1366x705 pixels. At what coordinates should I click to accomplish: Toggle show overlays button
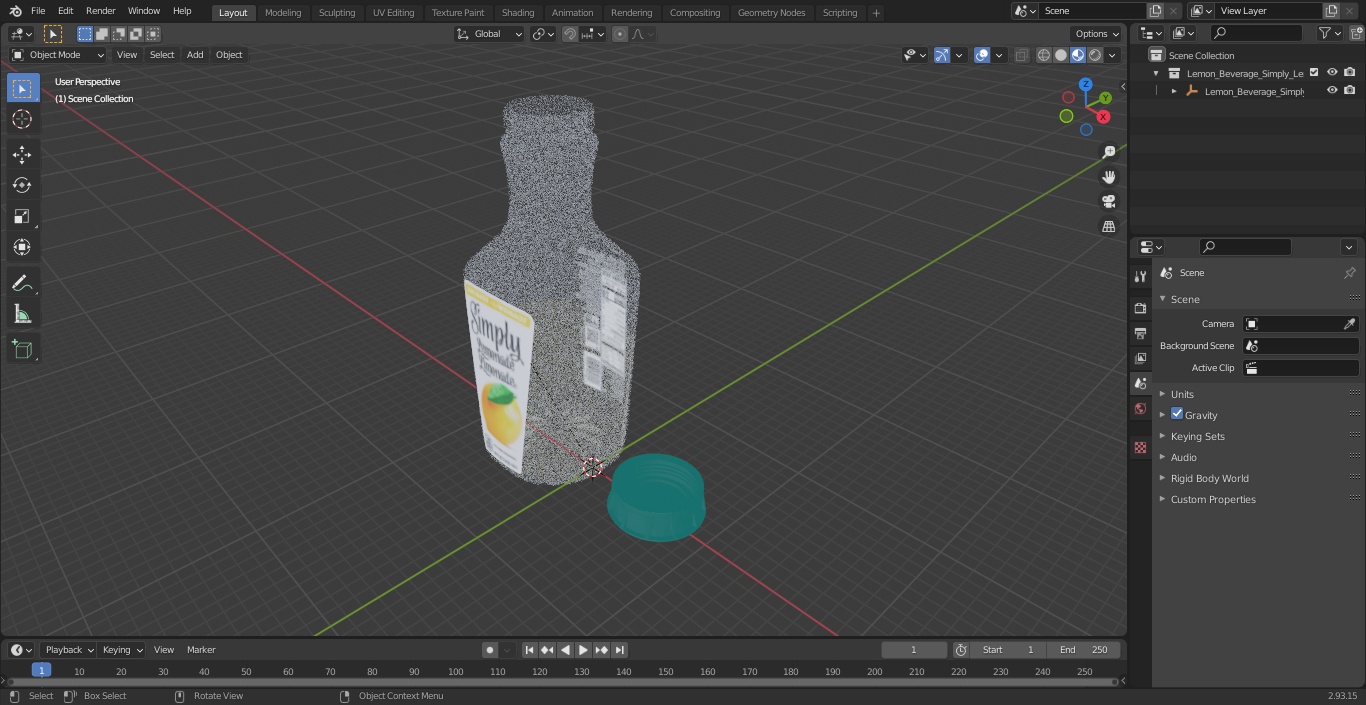[x=982, y=55]
